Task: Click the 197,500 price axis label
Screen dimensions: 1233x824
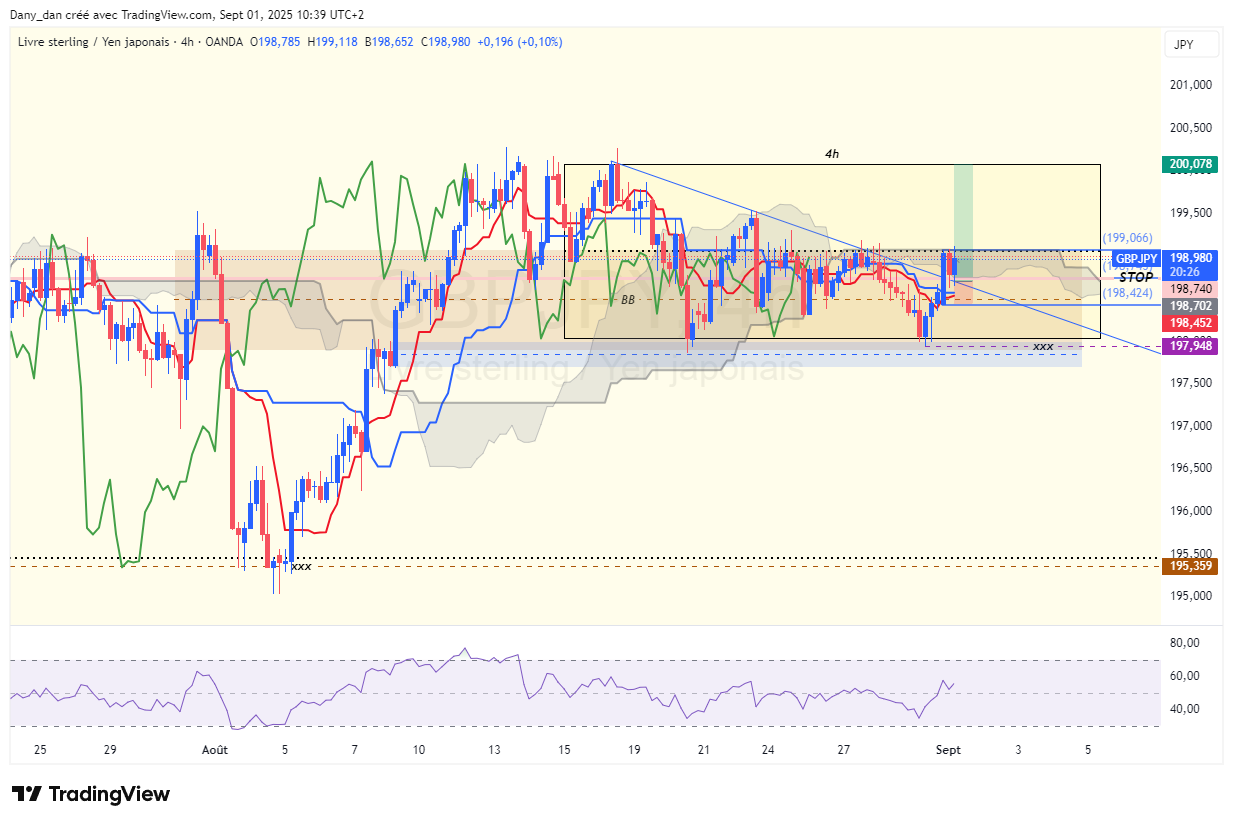Action: point(1191,382)
